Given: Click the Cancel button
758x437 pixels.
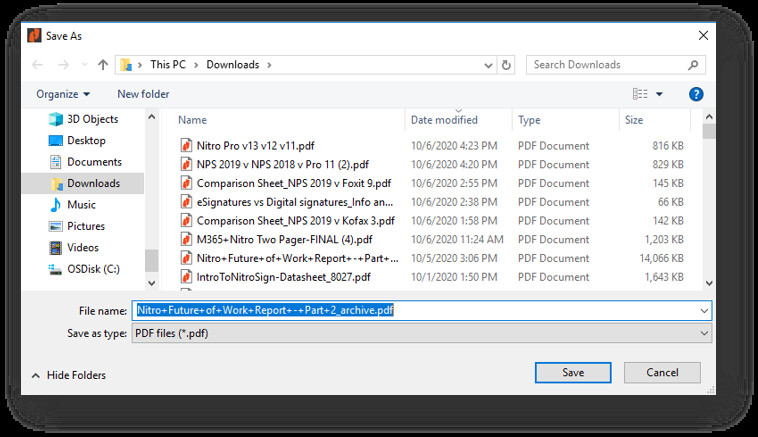Looking at the screenshot, I should [662, 372].
